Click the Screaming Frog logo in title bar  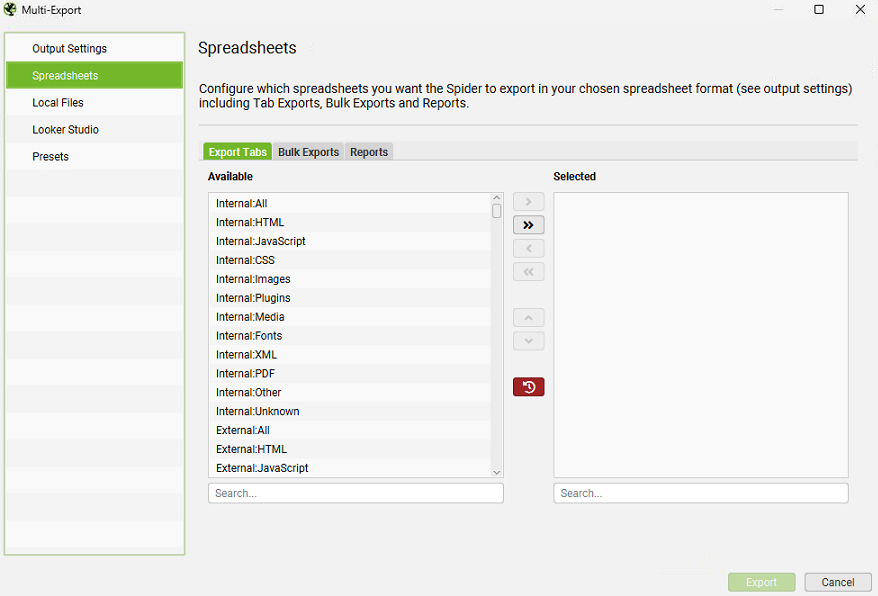(10, 10)
